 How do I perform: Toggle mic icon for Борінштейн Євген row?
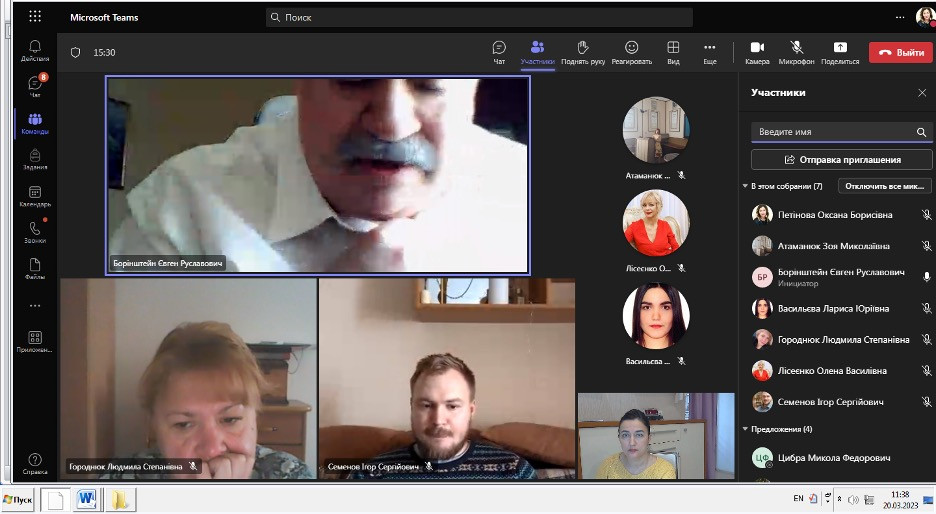pyautogui.click(x=926, y=277)
